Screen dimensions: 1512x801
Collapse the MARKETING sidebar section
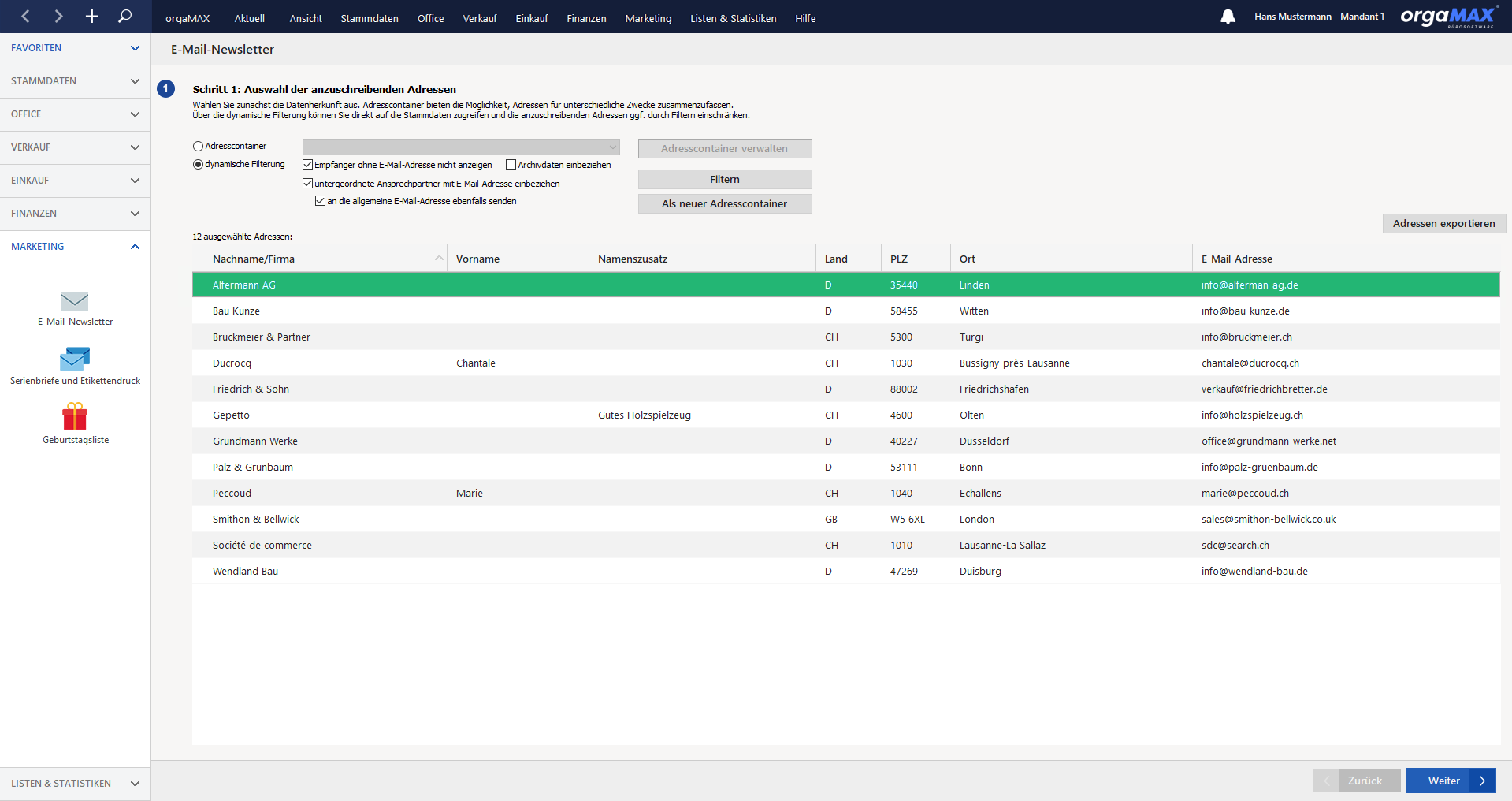(x=75, y=247)
